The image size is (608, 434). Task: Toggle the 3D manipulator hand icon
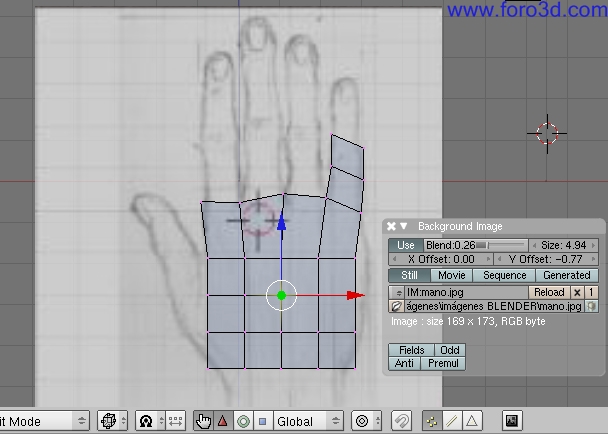click(203, 421)
